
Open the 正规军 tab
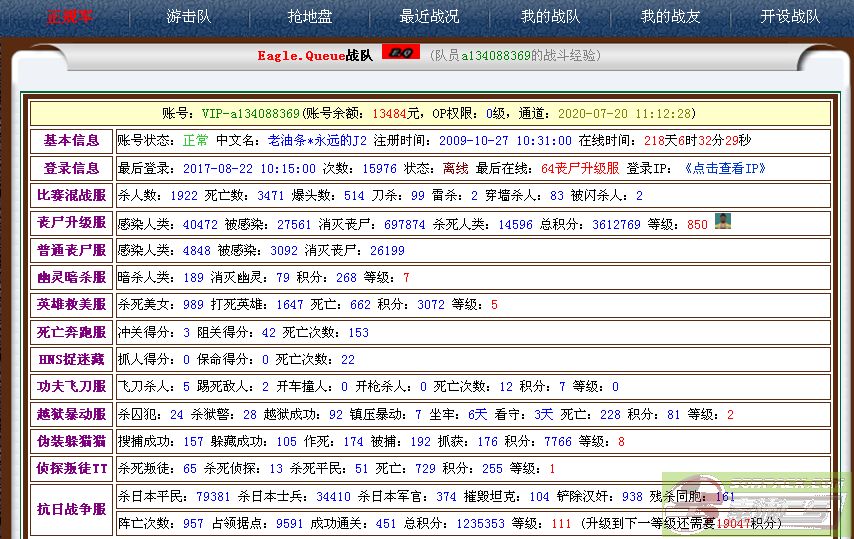(70, 16)
